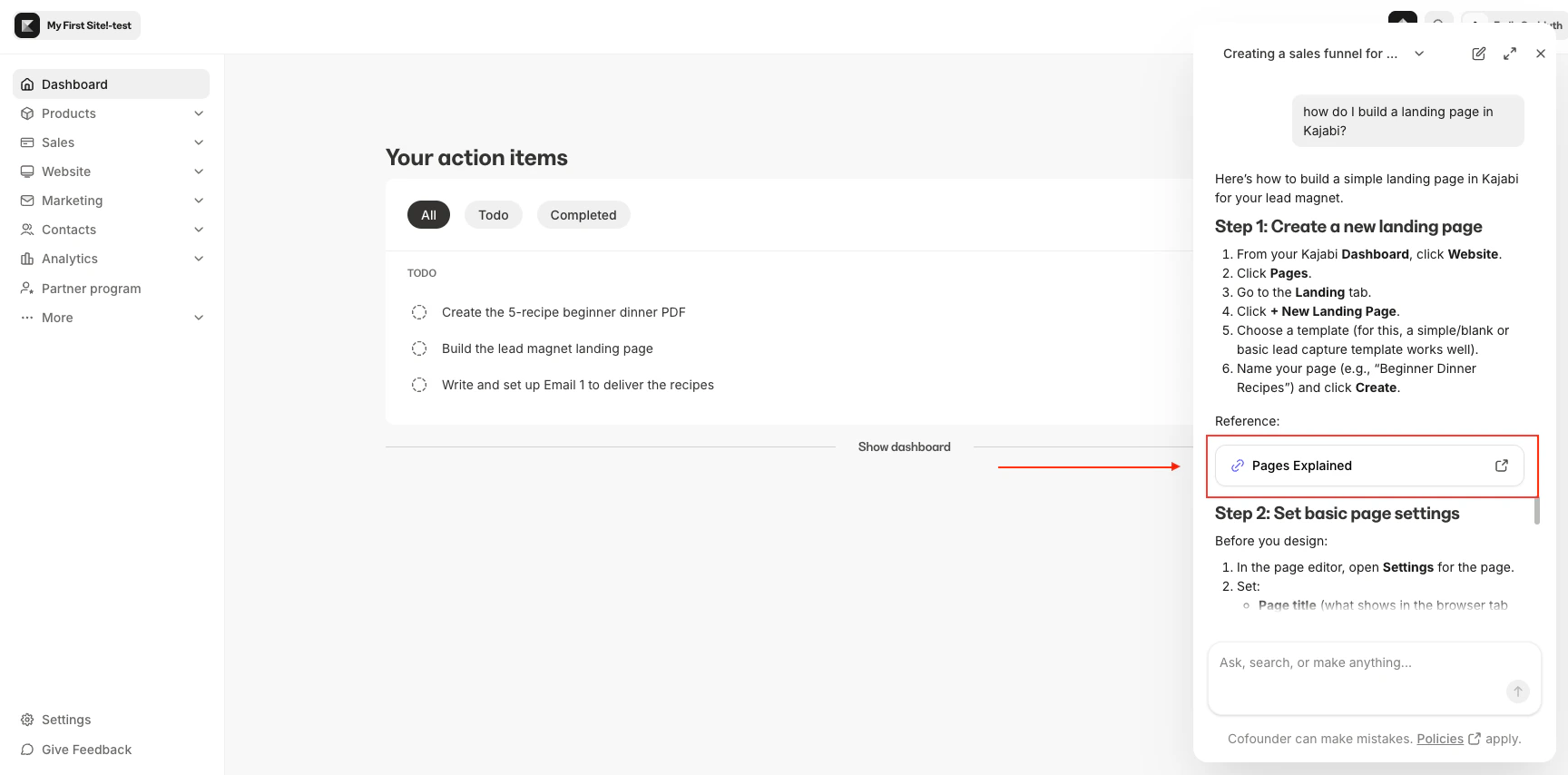The width and height of the screenshot is (1568, 775).
Task: Expand the Website section
Action: pos(199,171)
